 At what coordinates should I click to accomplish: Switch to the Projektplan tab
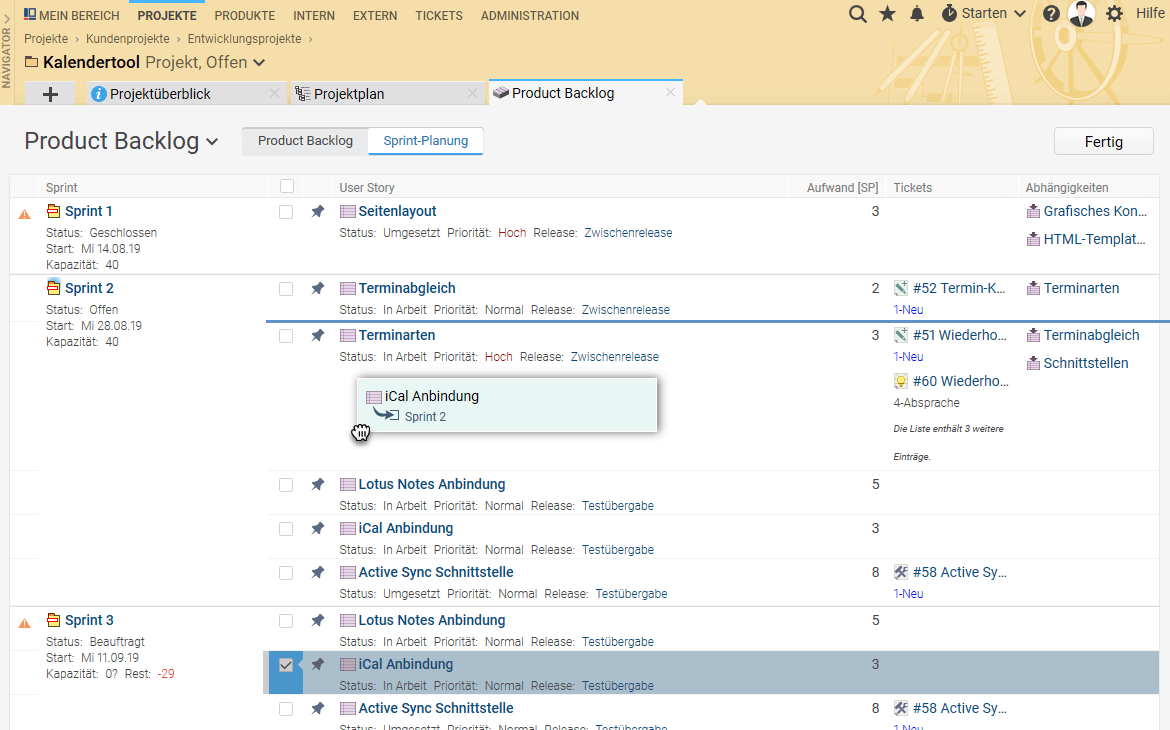[x=349, y=94]
